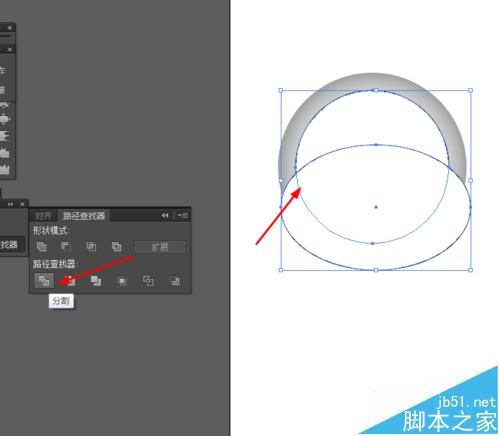Close the docked panel left of Pathfinder

pyautogui.click(x=22, y=204)
